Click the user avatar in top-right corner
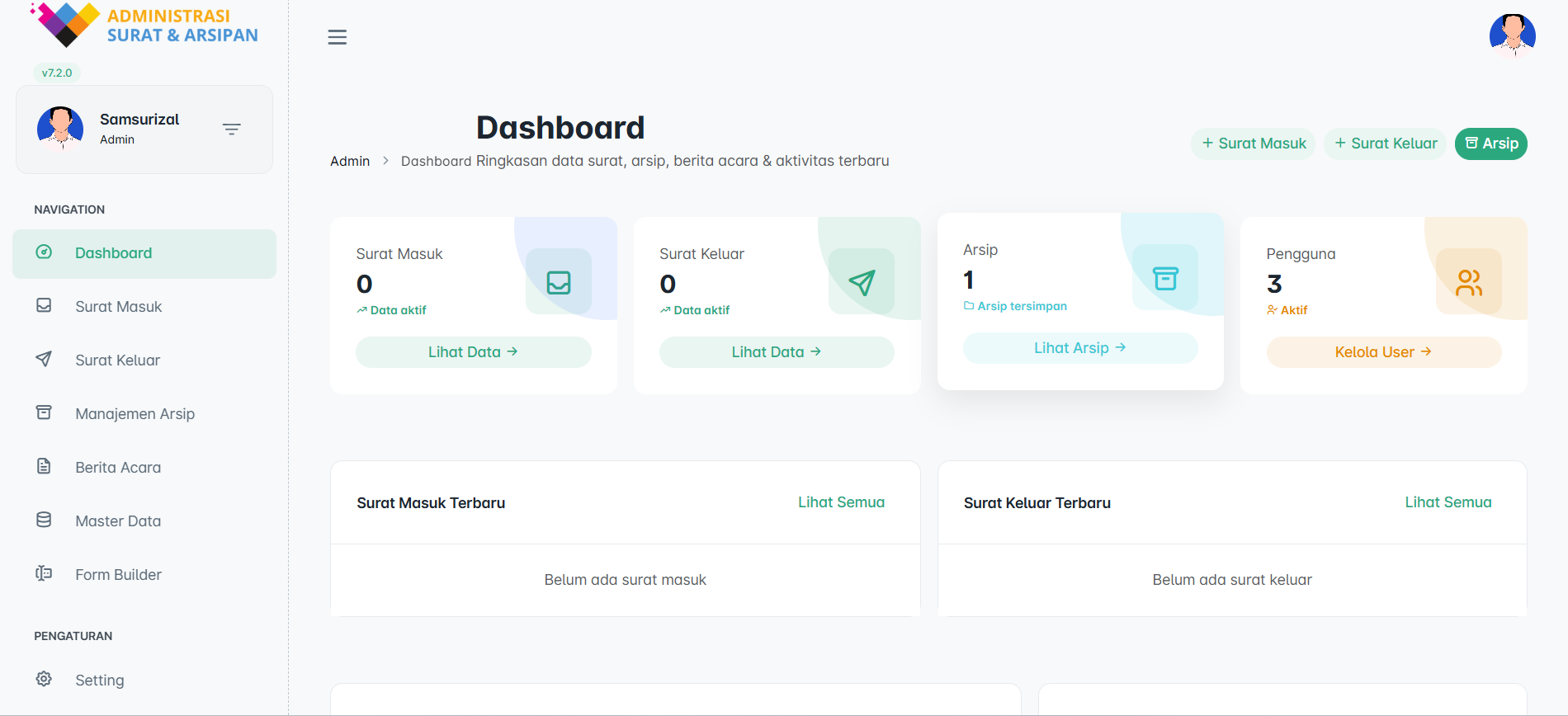This screenshot has height=716, width=1568. [x=1512, y=35]
